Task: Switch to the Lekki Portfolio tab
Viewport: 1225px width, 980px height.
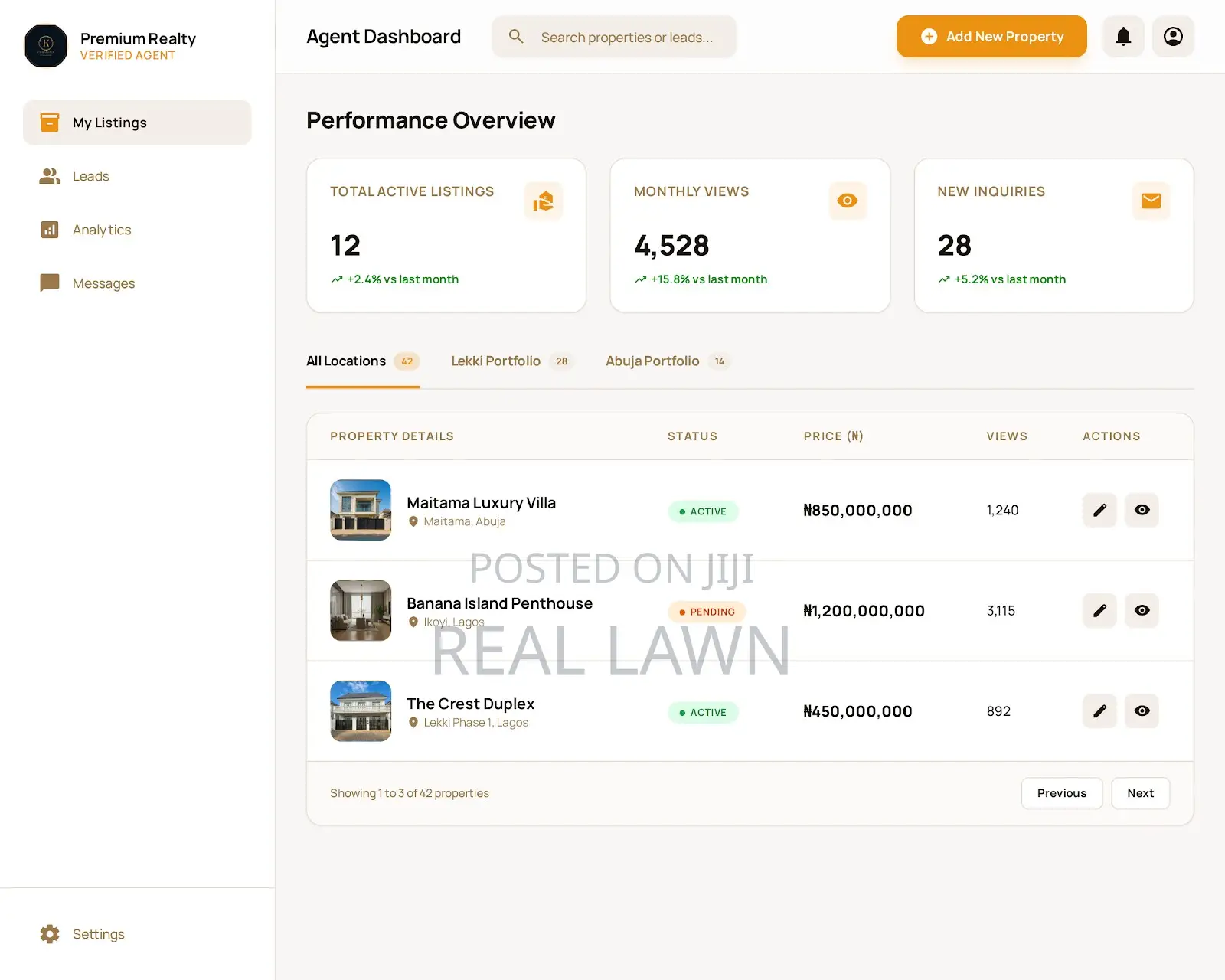Action: pyautogui.click(x=512, y=361)
